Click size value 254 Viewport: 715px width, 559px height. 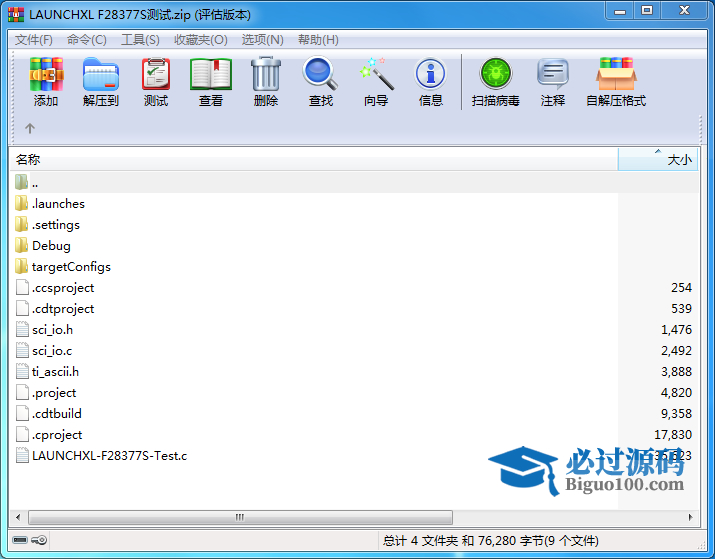click(681, 288)
